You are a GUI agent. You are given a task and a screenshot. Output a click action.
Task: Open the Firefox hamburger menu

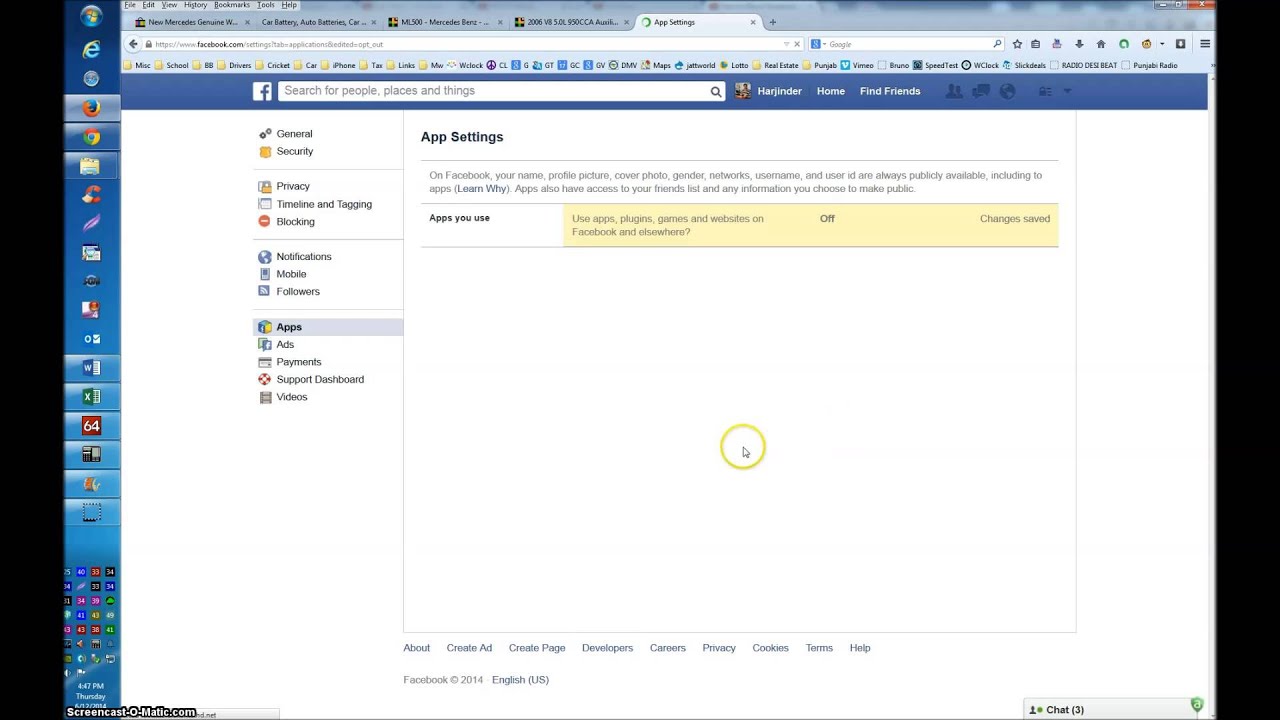[1205, 44]
